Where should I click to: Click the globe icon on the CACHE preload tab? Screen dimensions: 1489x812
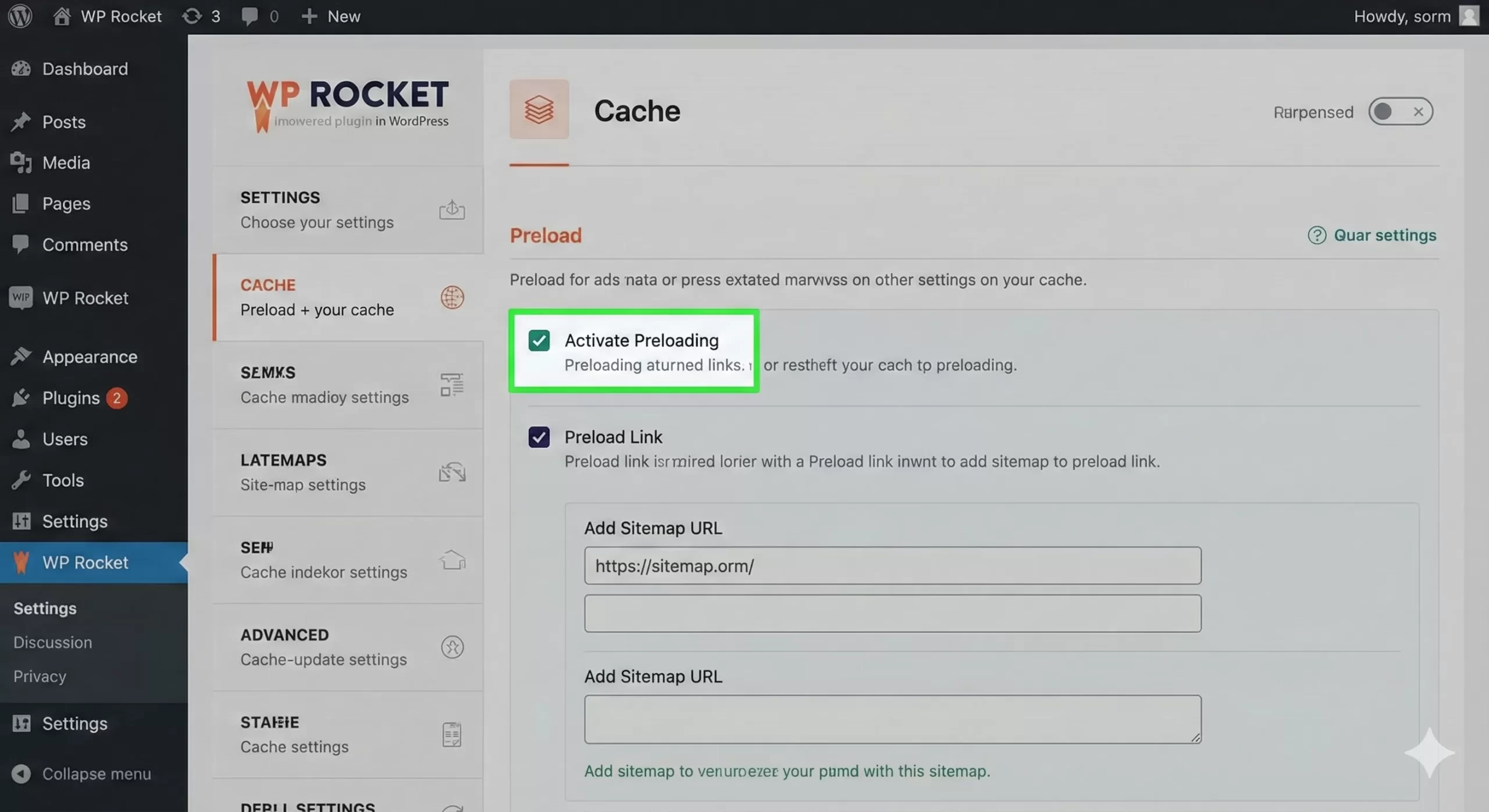tap(452, 297)
